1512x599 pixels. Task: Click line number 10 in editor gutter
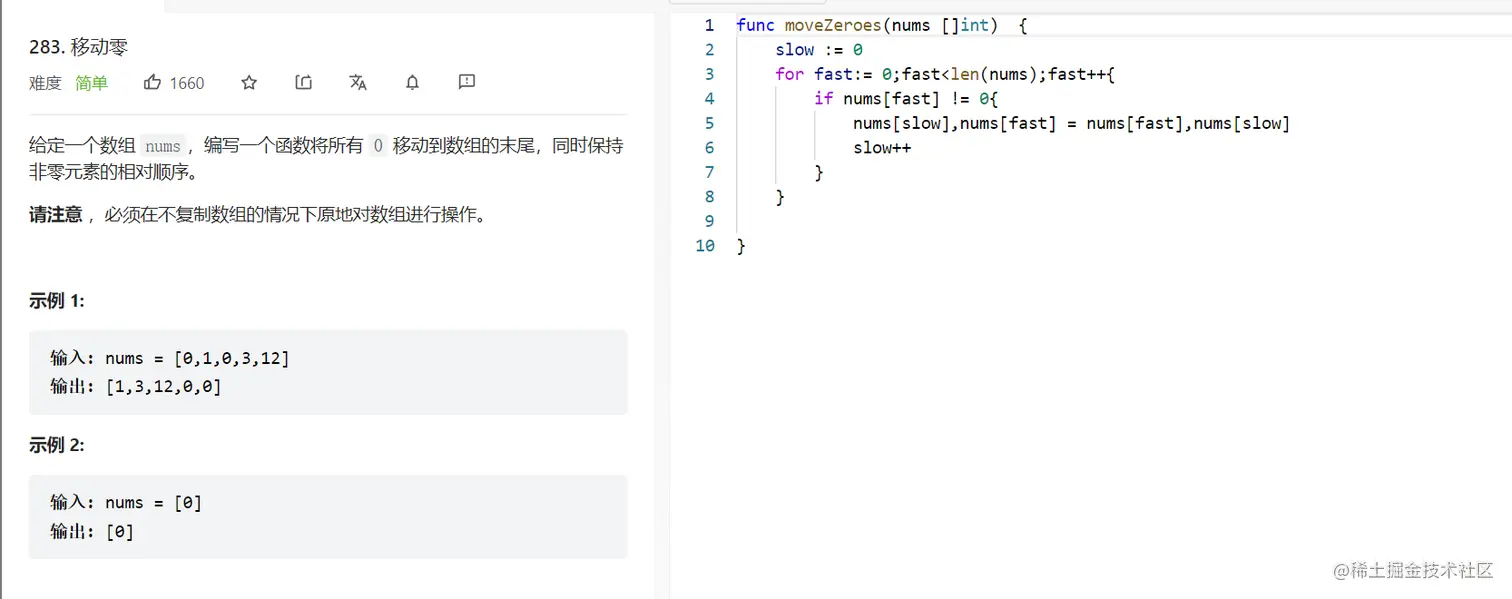pyautogui.click(x=705, y=245)
